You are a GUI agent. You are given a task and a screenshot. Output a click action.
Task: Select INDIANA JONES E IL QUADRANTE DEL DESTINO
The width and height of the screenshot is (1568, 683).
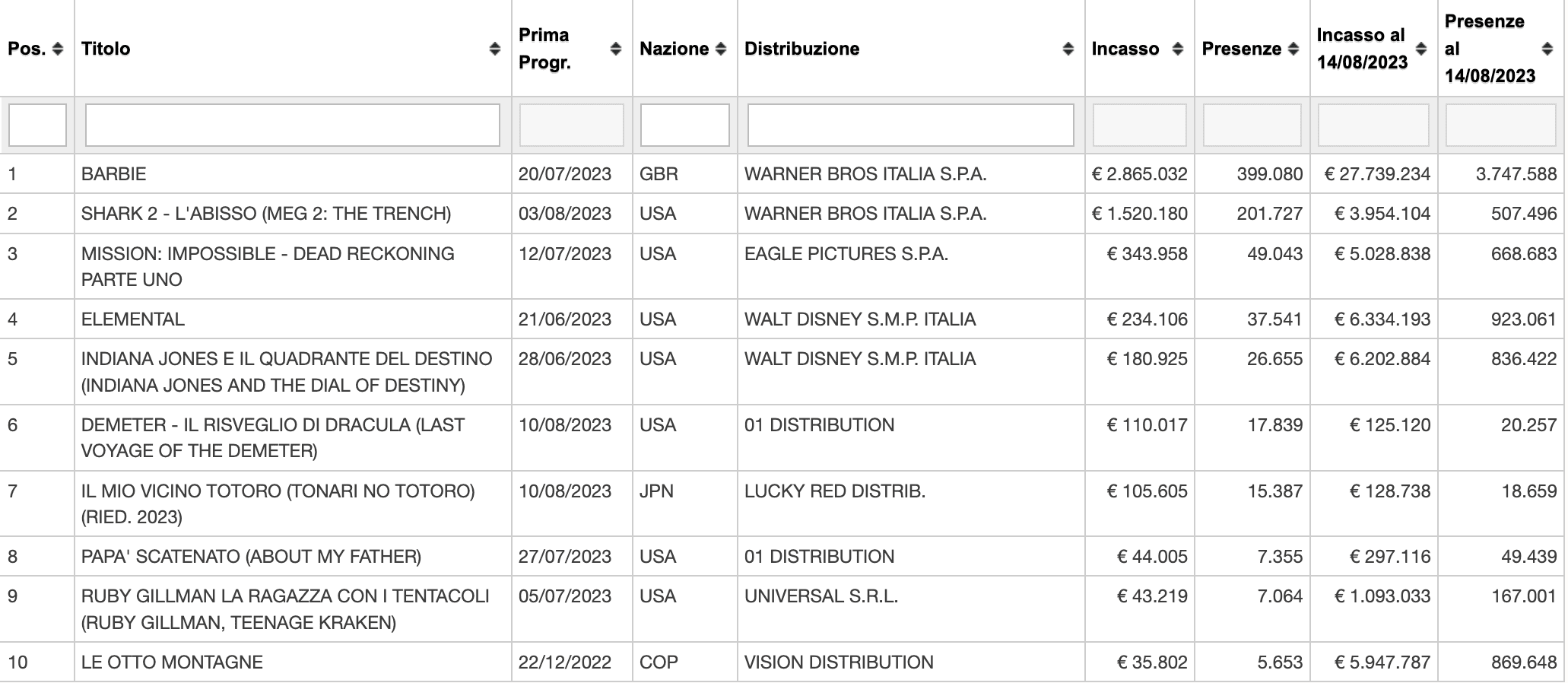pyautogui.click(x=287, y=372)
